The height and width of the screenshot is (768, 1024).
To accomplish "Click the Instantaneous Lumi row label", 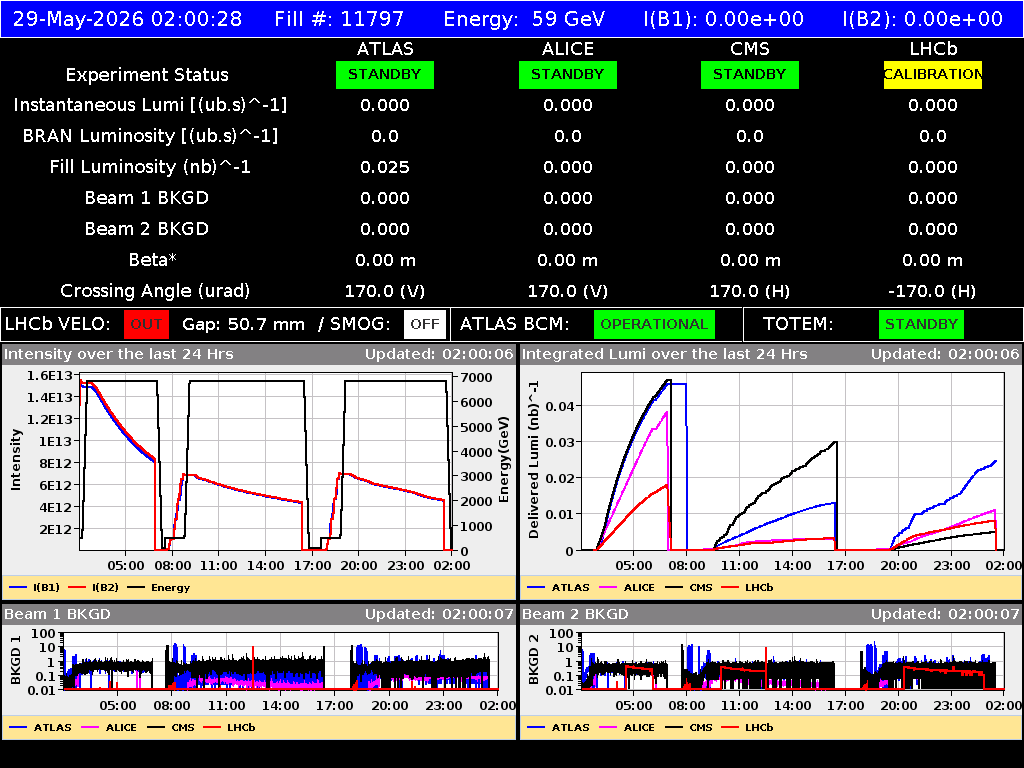I will [x=150, y=105].
